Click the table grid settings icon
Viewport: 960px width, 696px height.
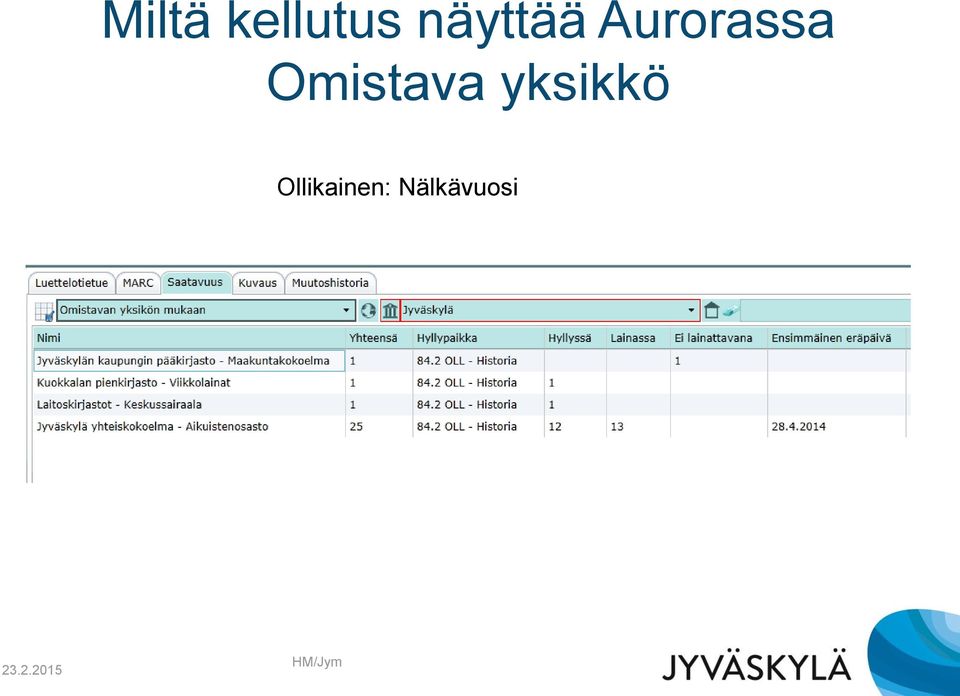pyautogui.click(x=44, y=311)
